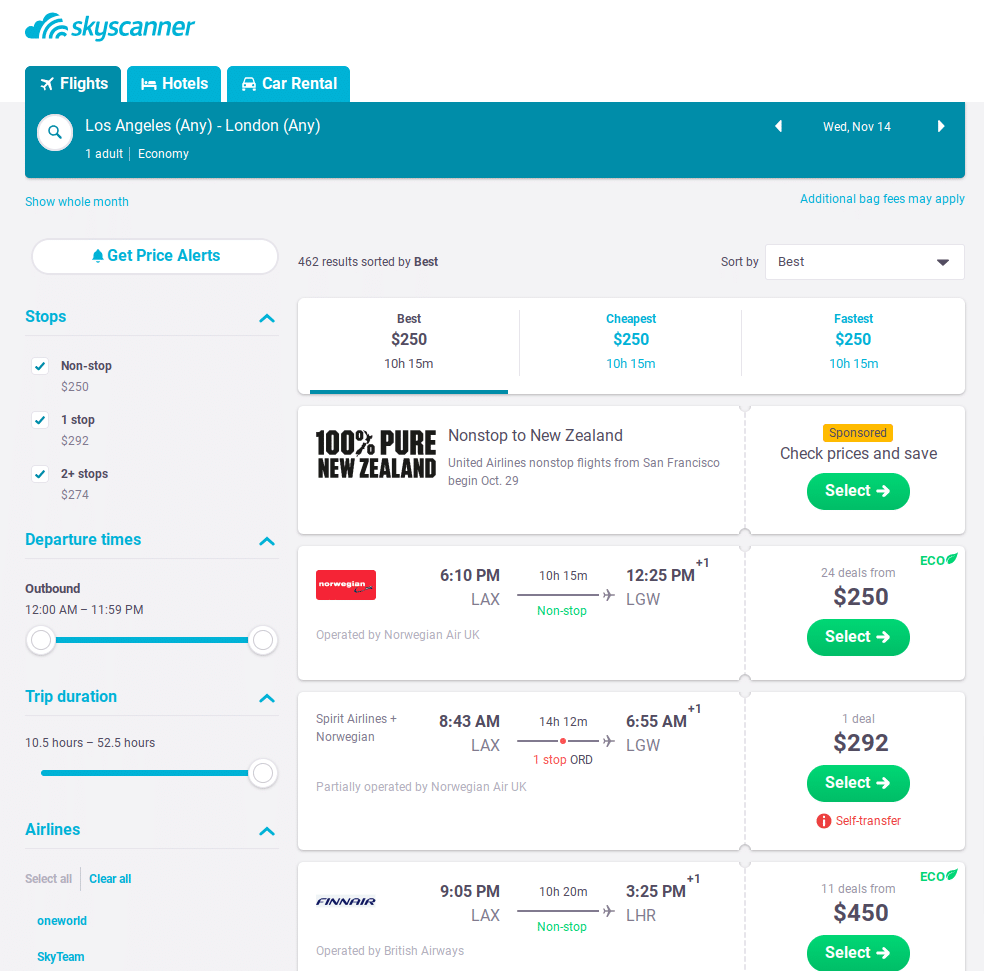
Task: Collapse the Departure times section
Action: click(x=267, y=541)
